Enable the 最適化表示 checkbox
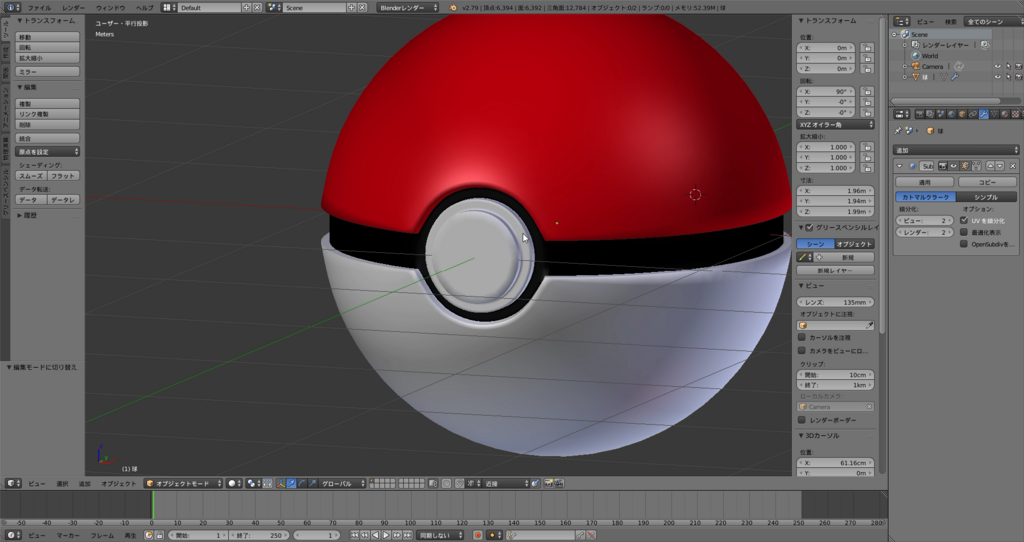The width and height of the screenshot is (1024, 542). tap(964, 232)
